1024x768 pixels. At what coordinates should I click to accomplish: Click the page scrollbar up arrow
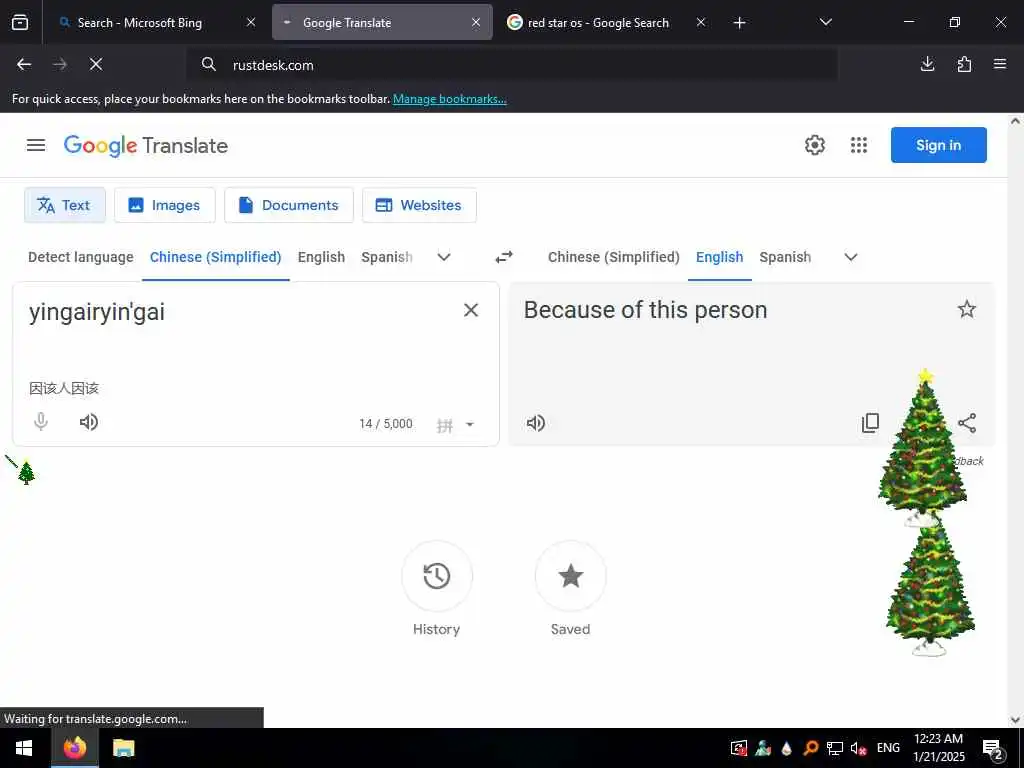pyautogui.click(x=1016, y=121)
